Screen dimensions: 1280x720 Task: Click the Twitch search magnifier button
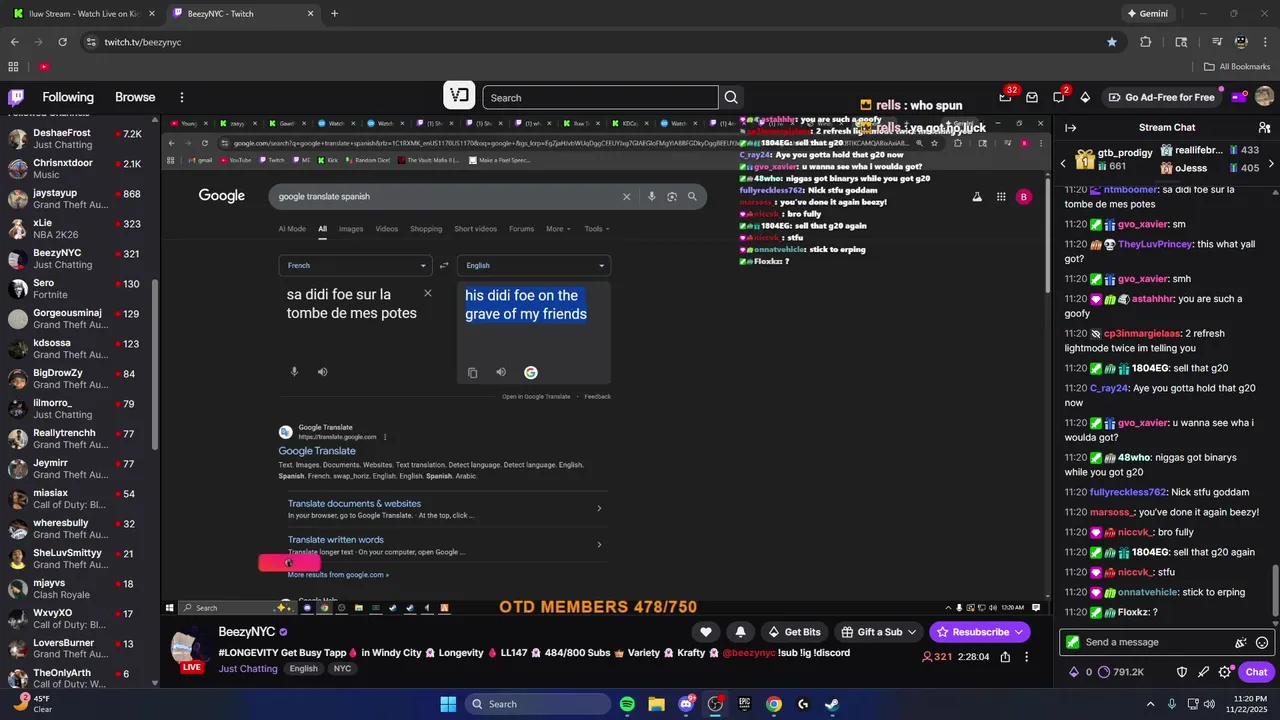click(x=731, y=97)
